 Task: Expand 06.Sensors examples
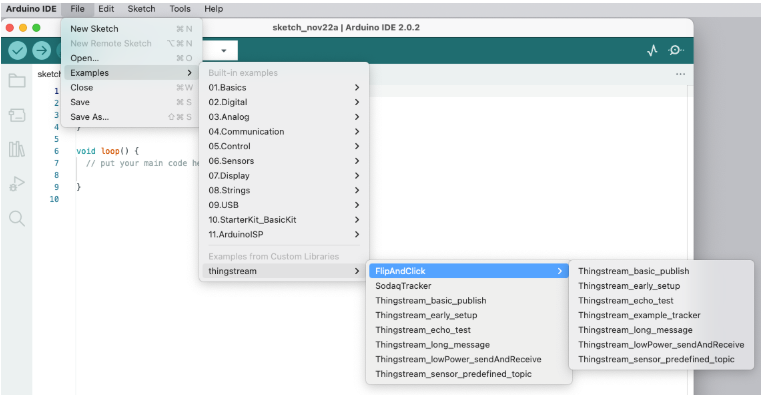pyautogui.click(x=284, y=161)
